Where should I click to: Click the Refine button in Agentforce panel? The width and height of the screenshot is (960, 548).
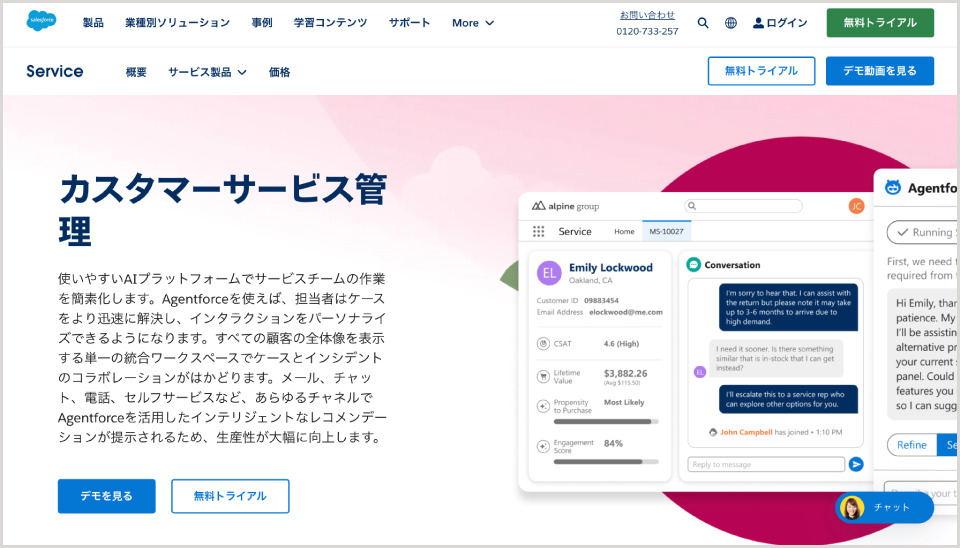tap(912, 445)
